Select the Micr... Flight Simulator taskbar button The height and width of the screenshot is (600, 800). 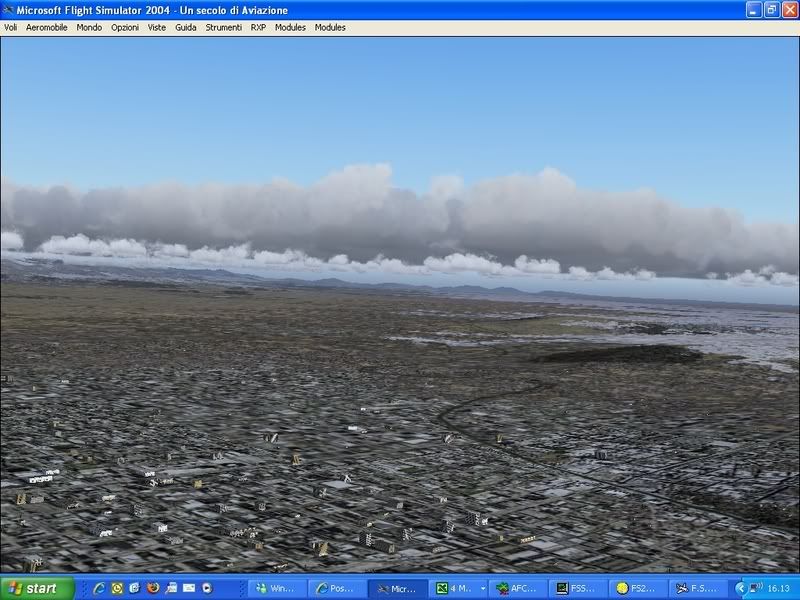pos(398,588)
